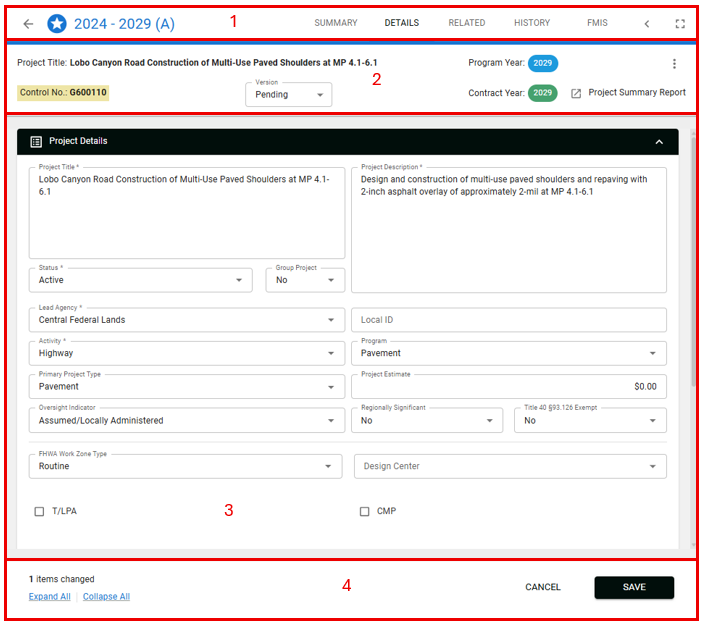This screenshot has width=702, height=625.
Task: Open the Group Project dropdown
Action: [305, 280]
